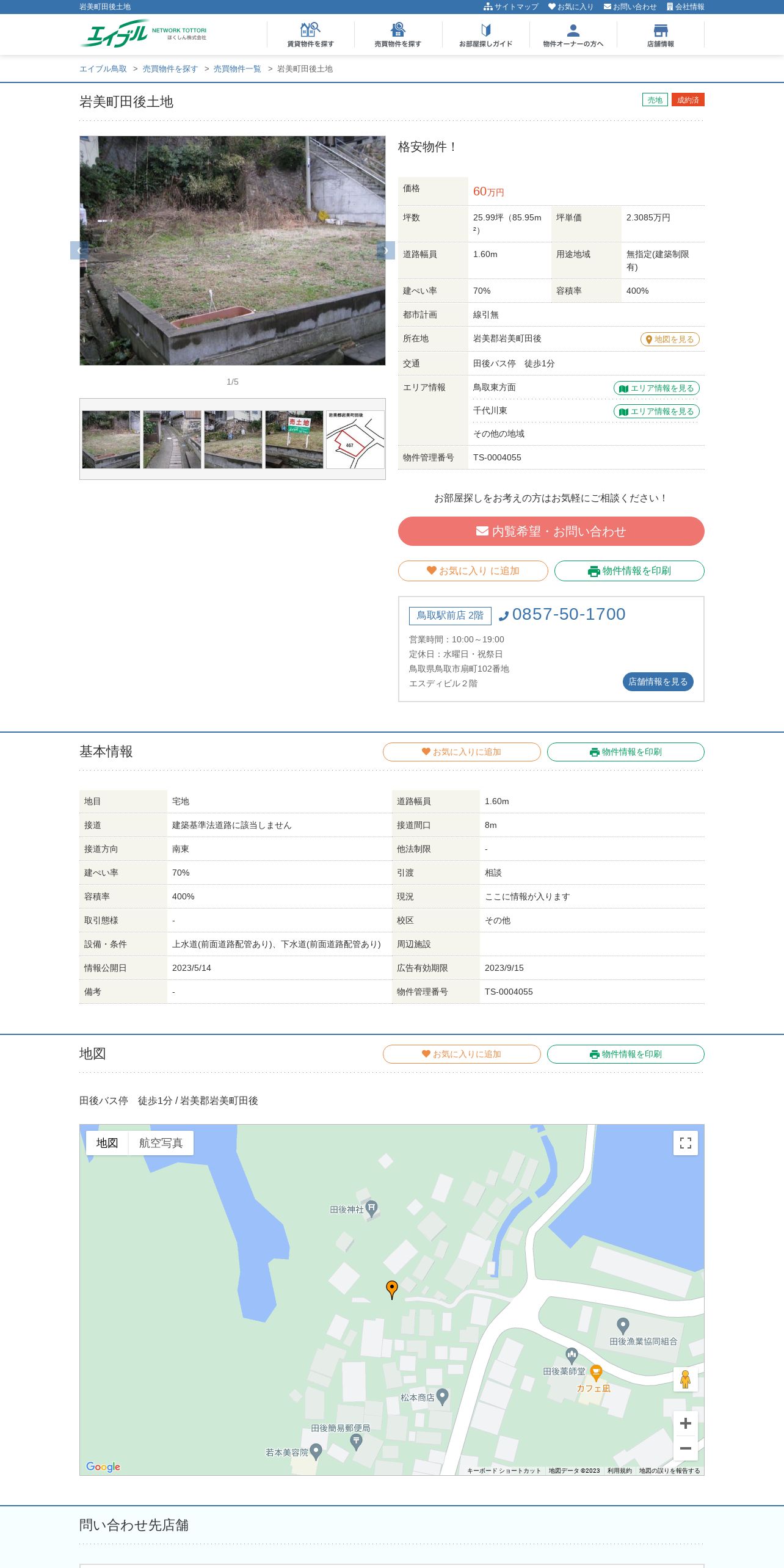
Task: Print property info in 基本情報 section
Action: click(626, 752)
